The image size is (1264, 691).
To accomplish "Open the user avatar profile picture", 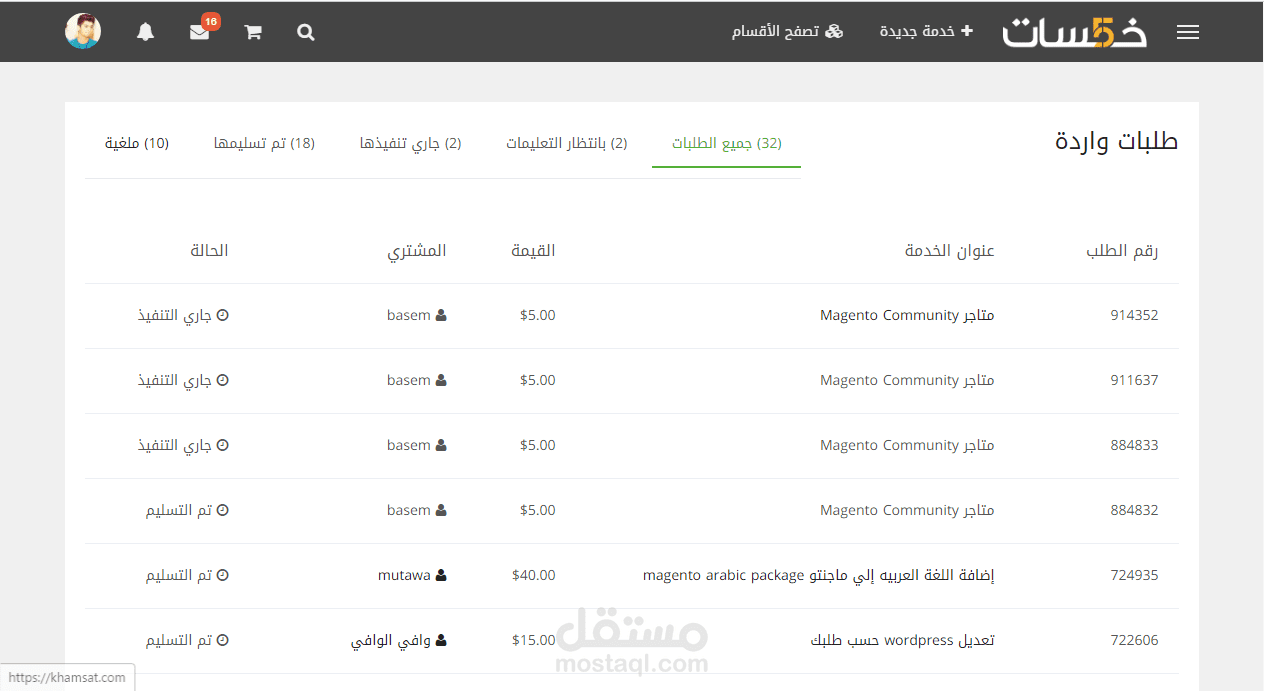I will [83, 31].
